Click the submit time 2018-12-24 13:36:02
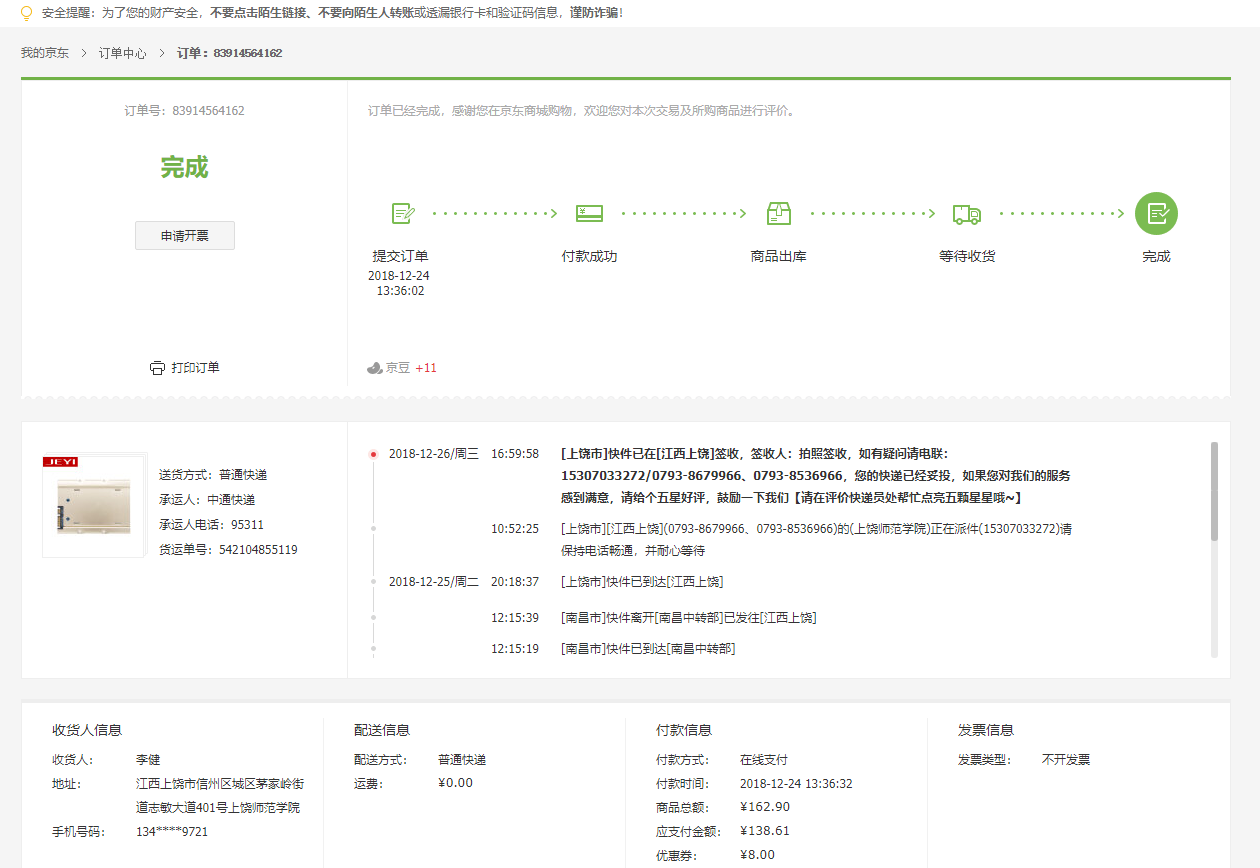 tap(400, 284)
